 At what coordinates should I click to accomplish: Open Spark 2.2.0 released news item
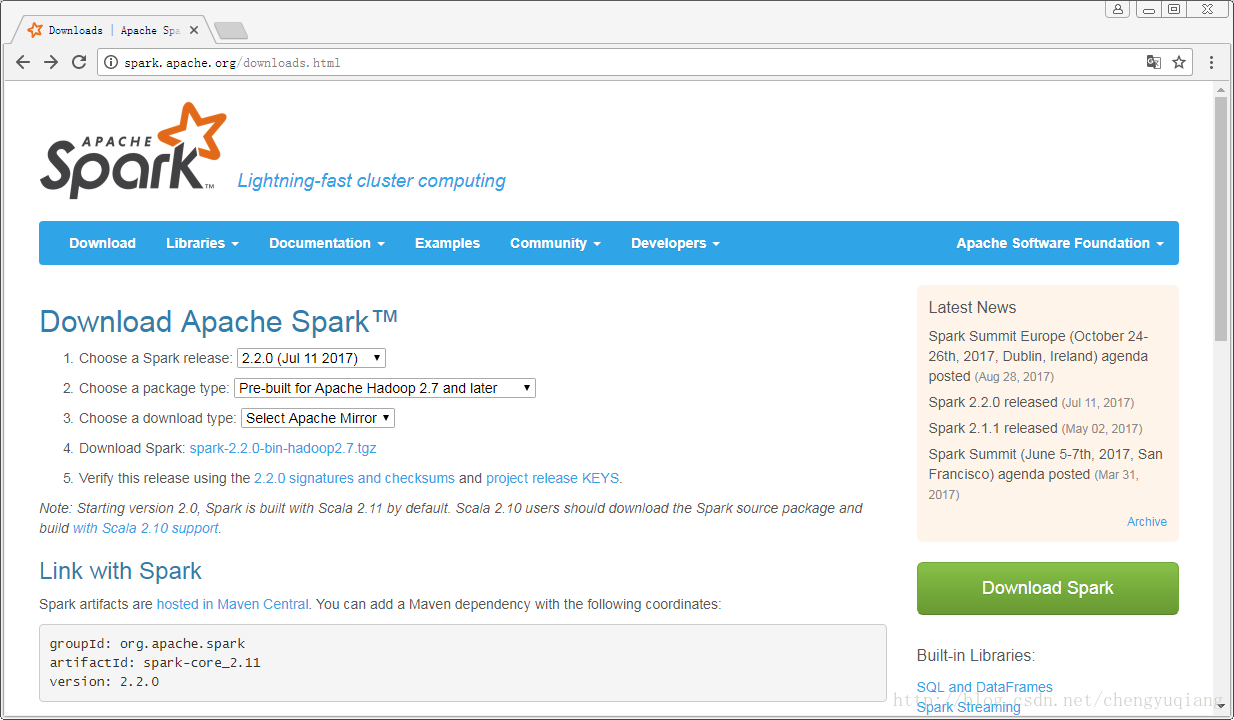[992, 402]
